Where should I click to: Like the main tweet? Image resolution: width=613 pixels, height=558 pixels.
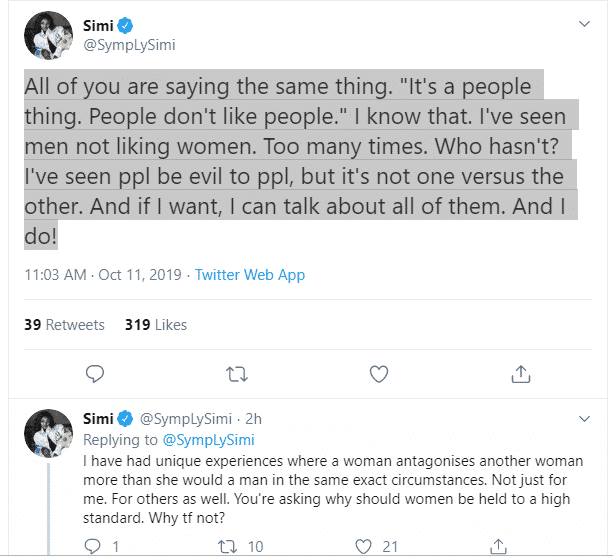pyautogui.click(x=378, y=374)
